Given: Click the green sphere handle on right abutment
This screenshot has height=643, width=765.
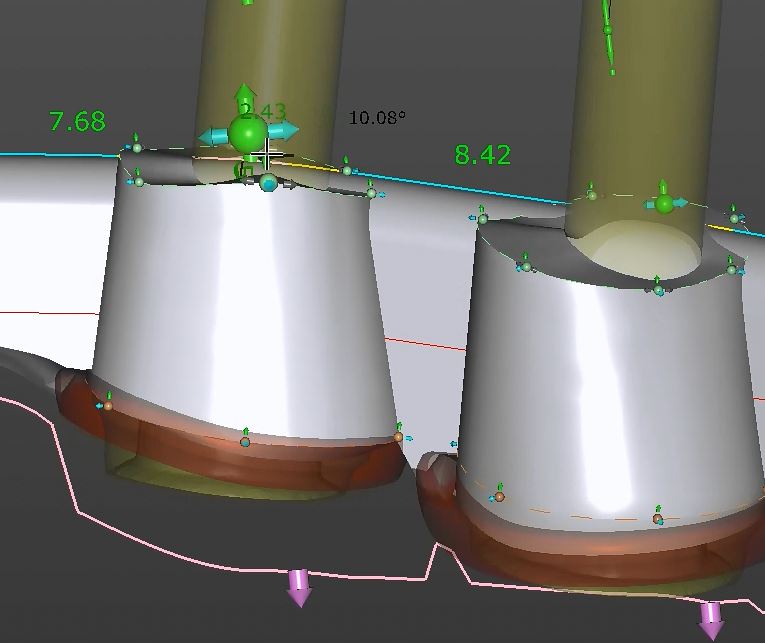Looking at the screenshot, I should [664, 204].
